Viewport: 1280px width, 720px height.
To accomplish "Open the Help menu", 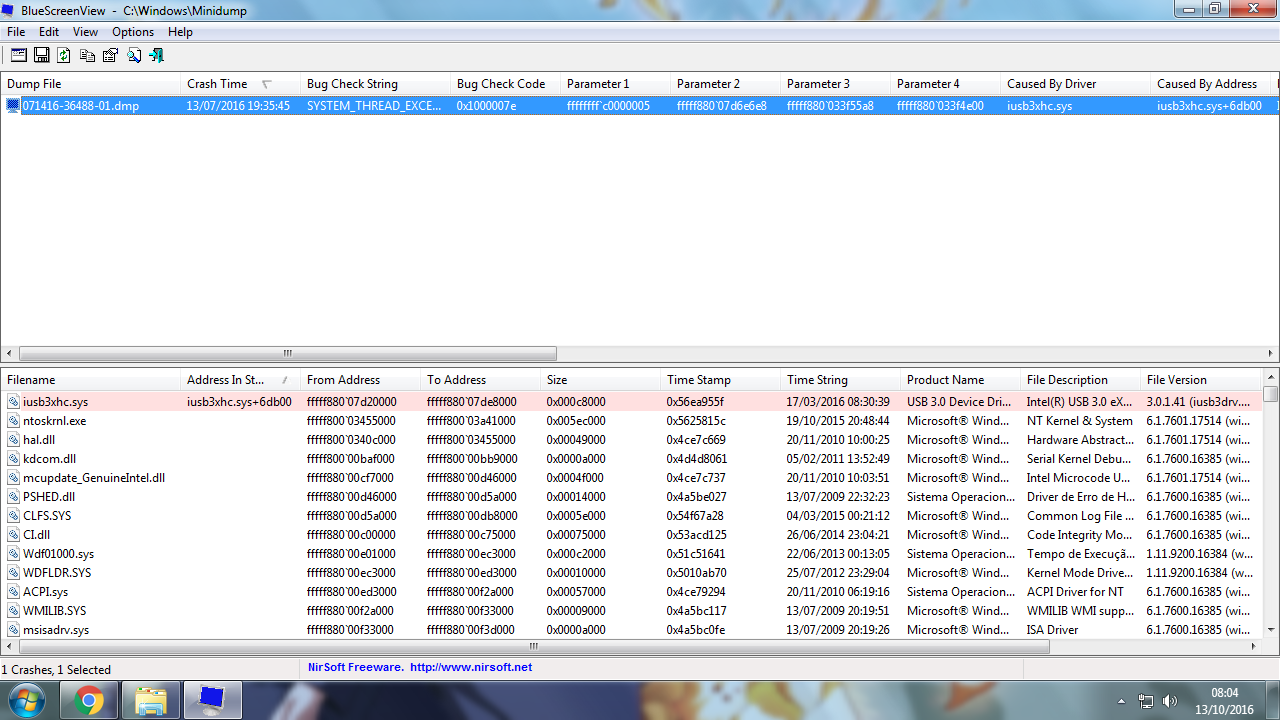I will (180, 32).
